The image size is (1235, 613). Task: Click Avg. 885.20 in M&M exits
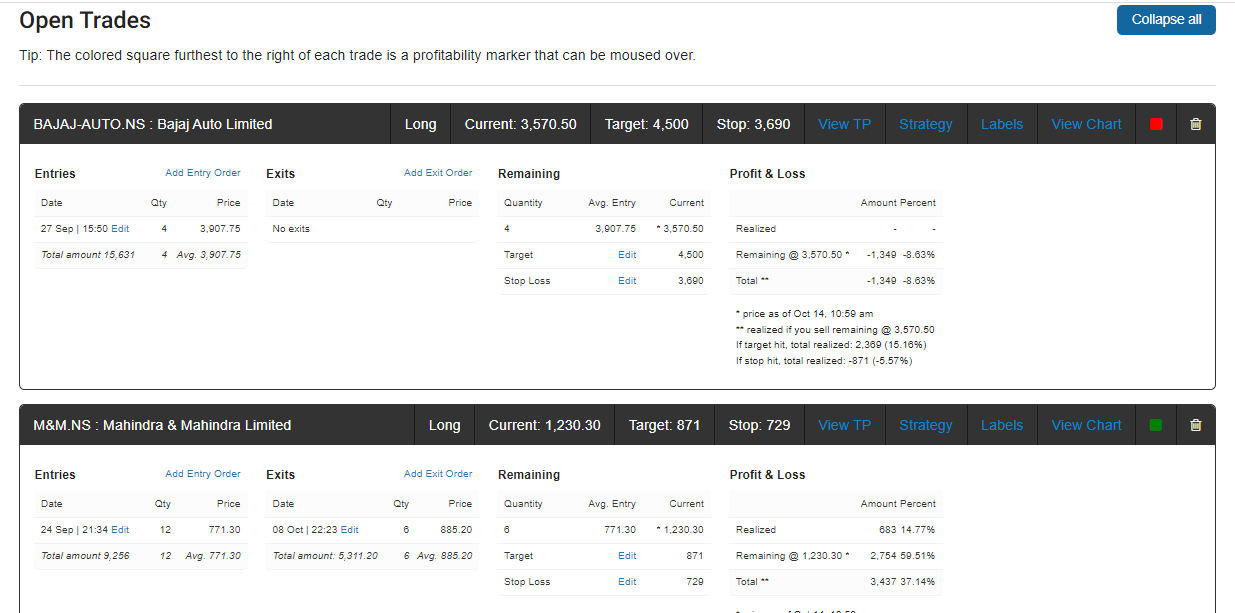pos(445,556)
